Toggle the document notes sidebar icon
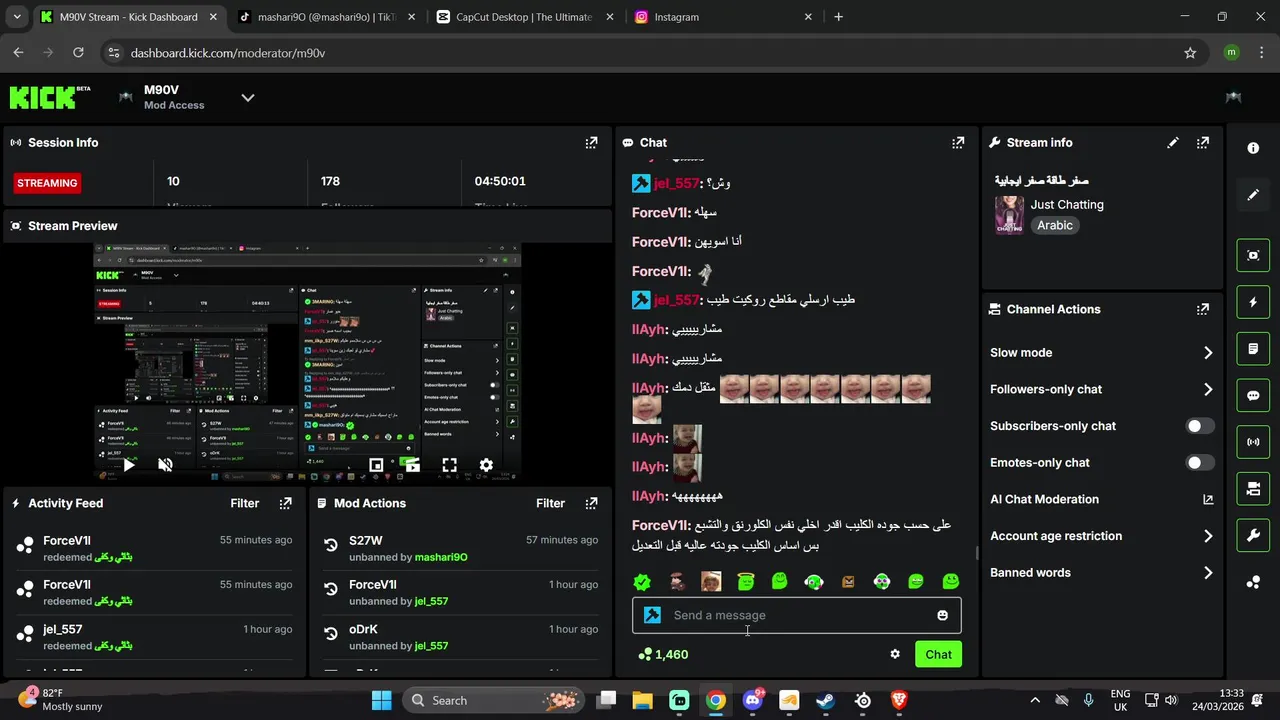 point(1253,349)
